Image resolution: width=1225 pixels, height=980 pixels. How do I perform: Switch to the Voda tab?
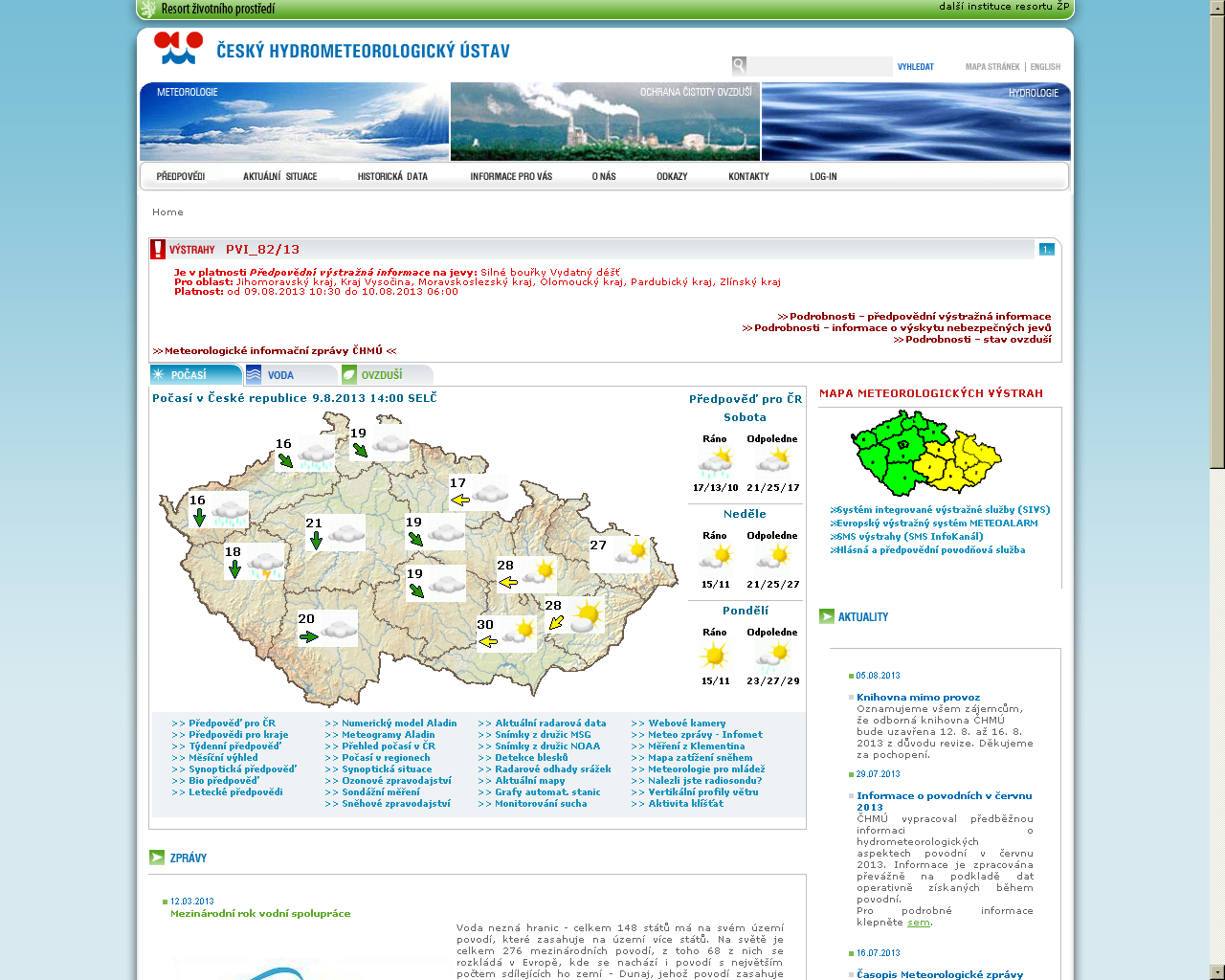[291, 375]
